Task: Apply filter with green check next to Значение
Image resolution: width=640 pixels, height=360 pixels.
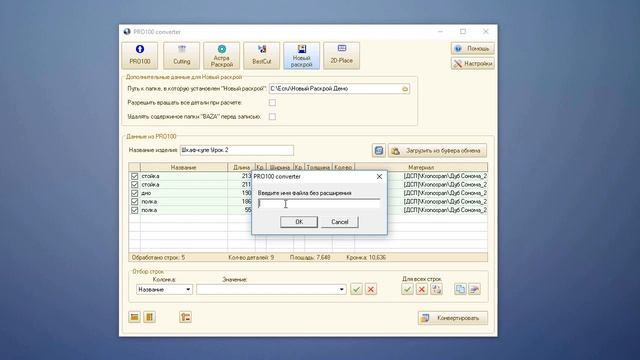Action: pyautogui.click(x=356, y=289)
